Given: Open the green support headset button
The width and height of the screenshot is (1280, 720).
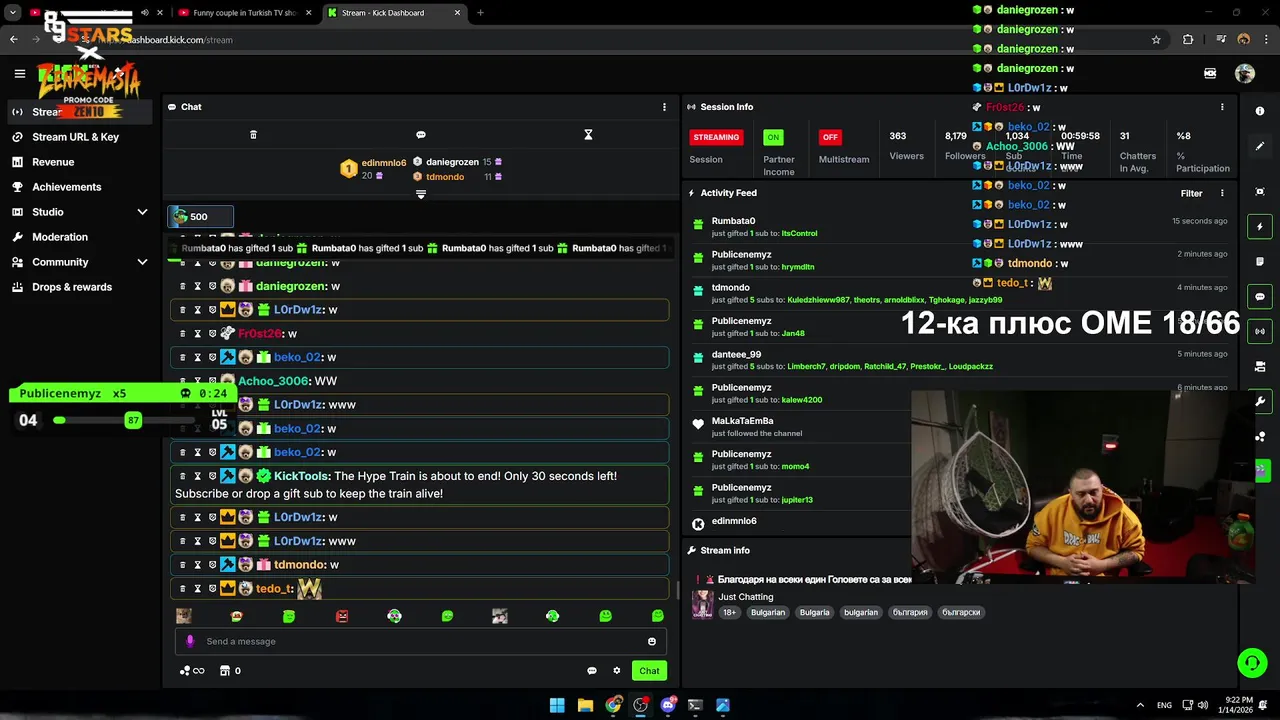Looking at the screenshot, I should pos(1252,662).
